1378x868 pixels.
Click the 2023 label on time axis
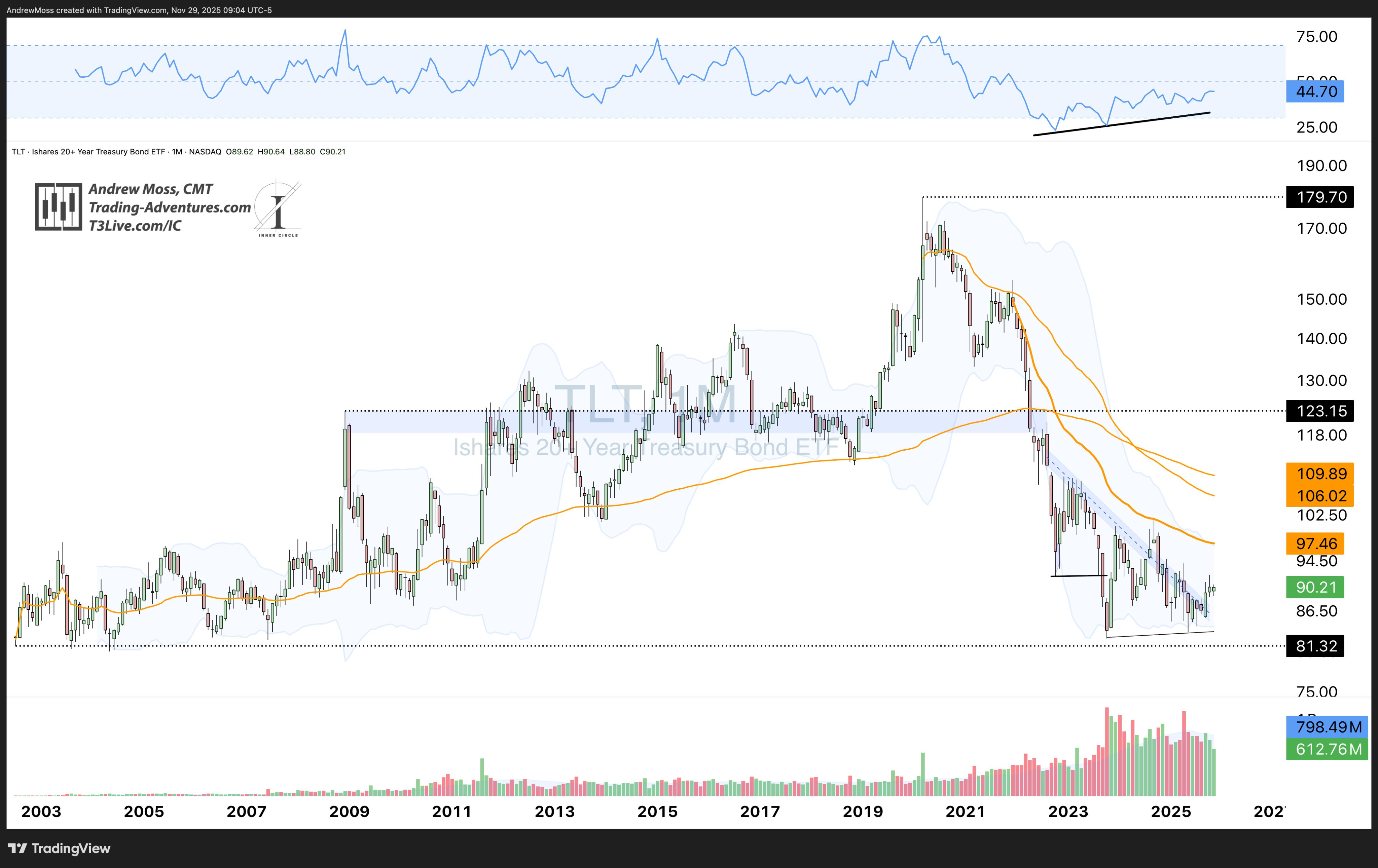coord(1068,812)
